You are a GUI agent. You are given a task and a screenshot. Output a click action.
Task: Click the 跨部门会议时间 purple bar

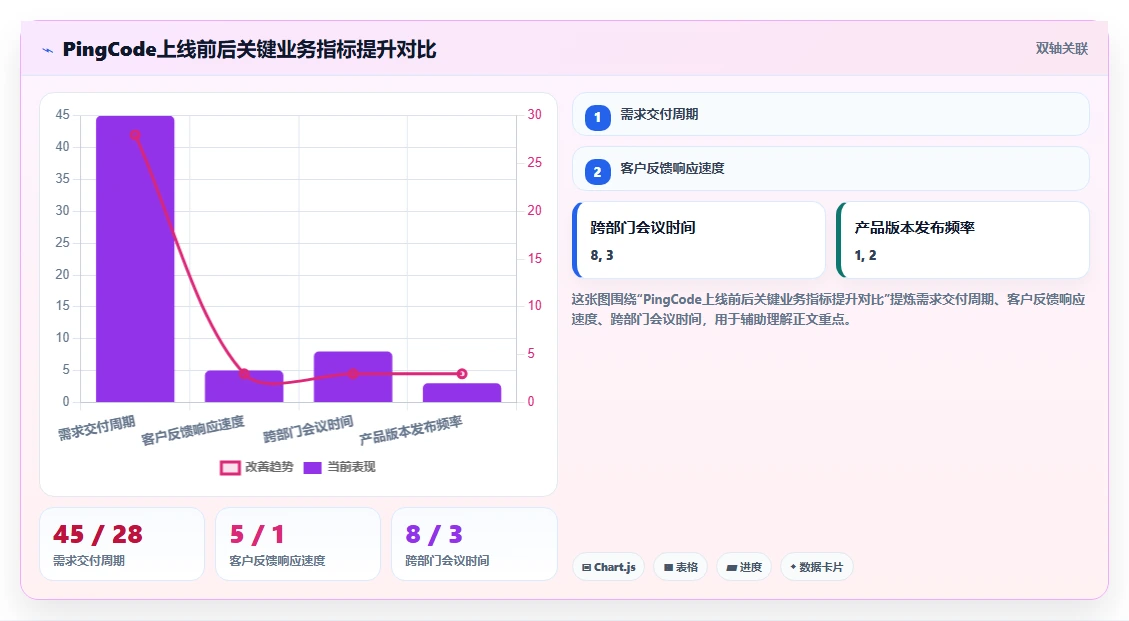(353, 377)
